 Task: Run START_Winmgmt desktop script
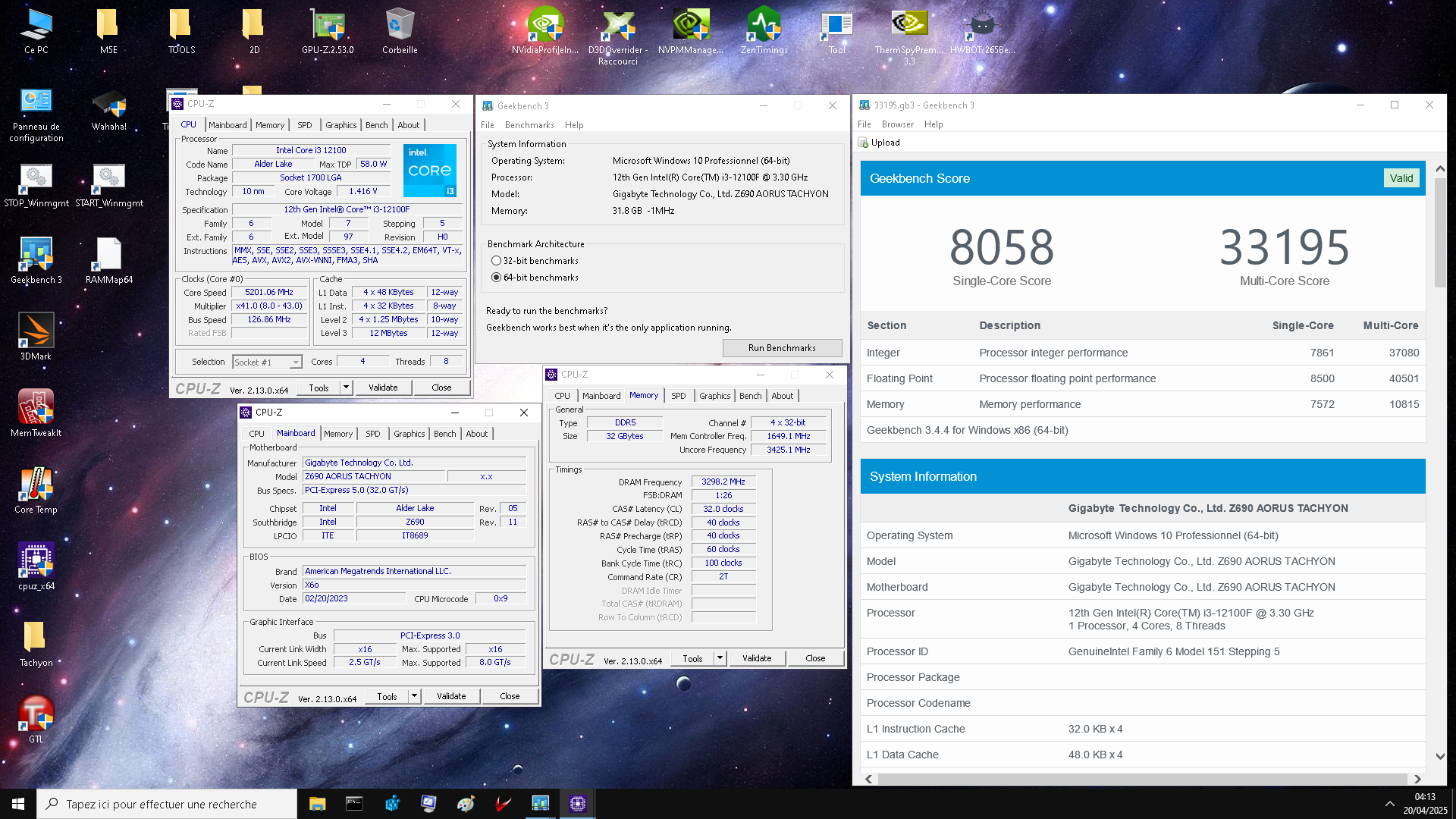tap(108, 186)
